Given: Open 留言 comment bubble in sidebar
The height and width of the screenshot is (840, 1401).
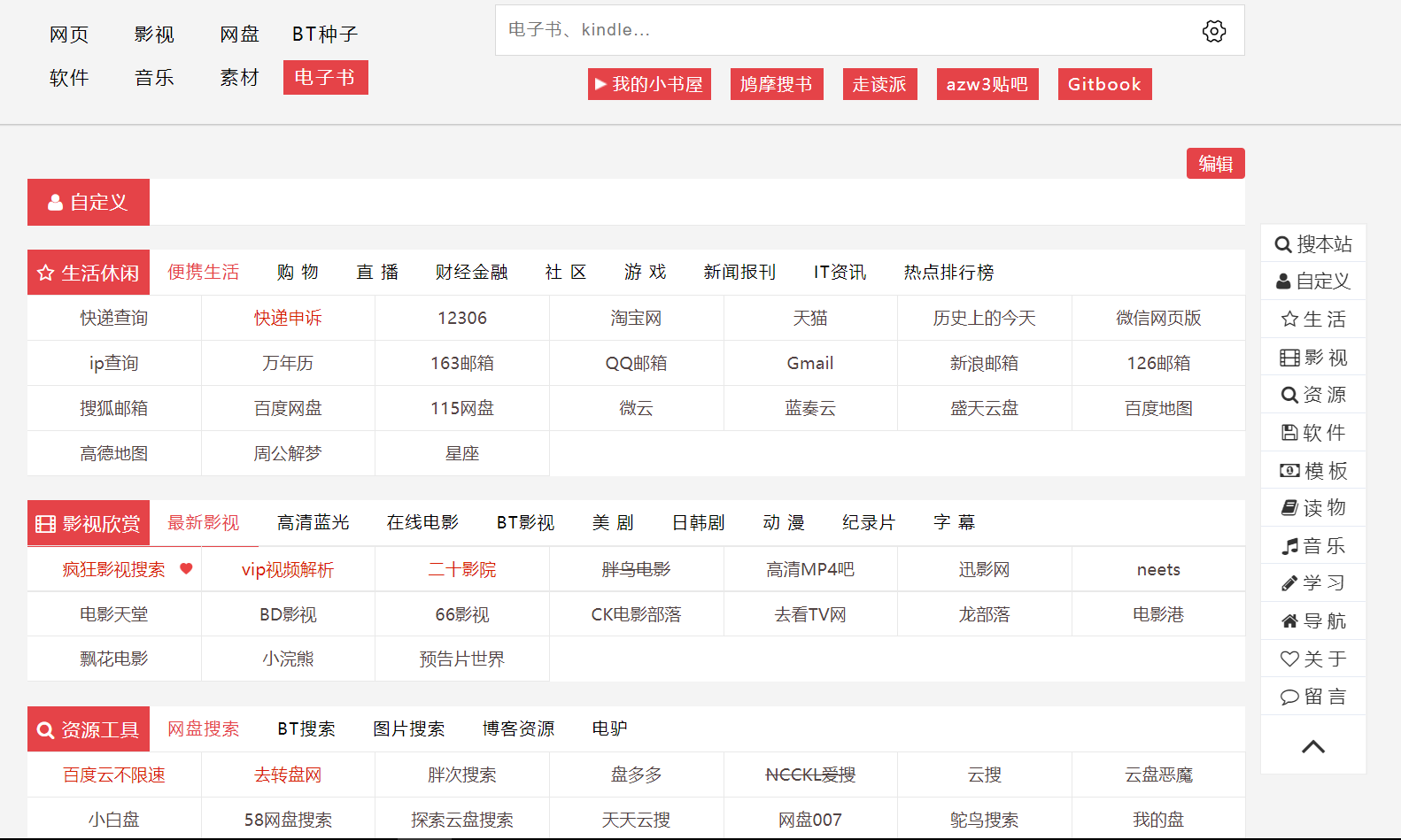Looking at the screenshot, I should click(x=1289, y=697).
